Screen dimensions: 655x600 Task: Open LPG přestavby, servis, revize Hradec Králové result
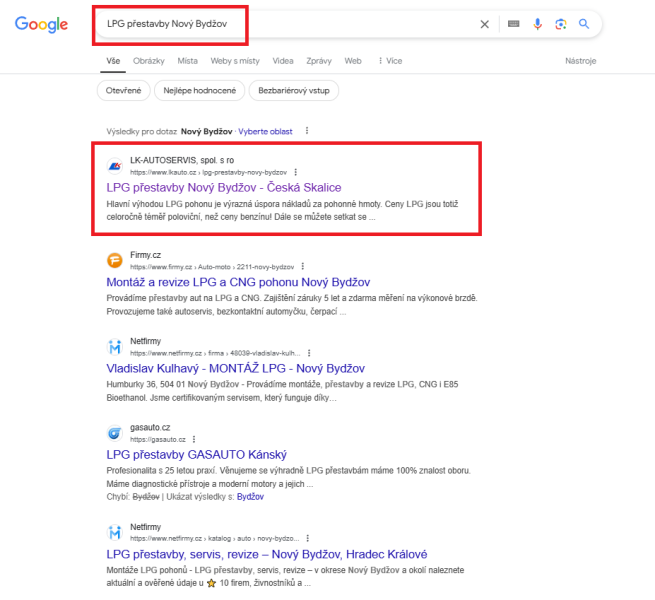267,554
